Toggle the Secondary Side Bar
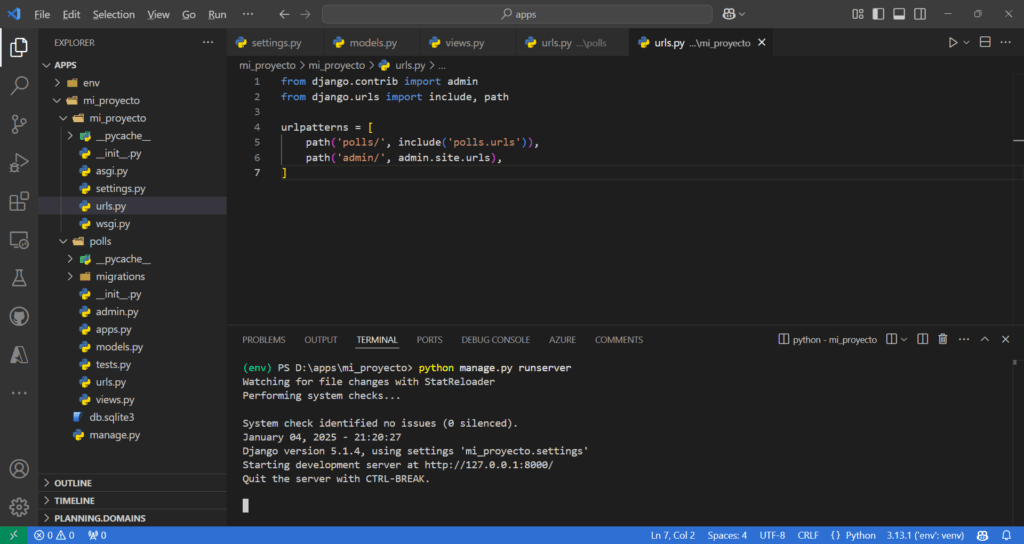Viewport: 1024px width, 544px height. [920, 14]
